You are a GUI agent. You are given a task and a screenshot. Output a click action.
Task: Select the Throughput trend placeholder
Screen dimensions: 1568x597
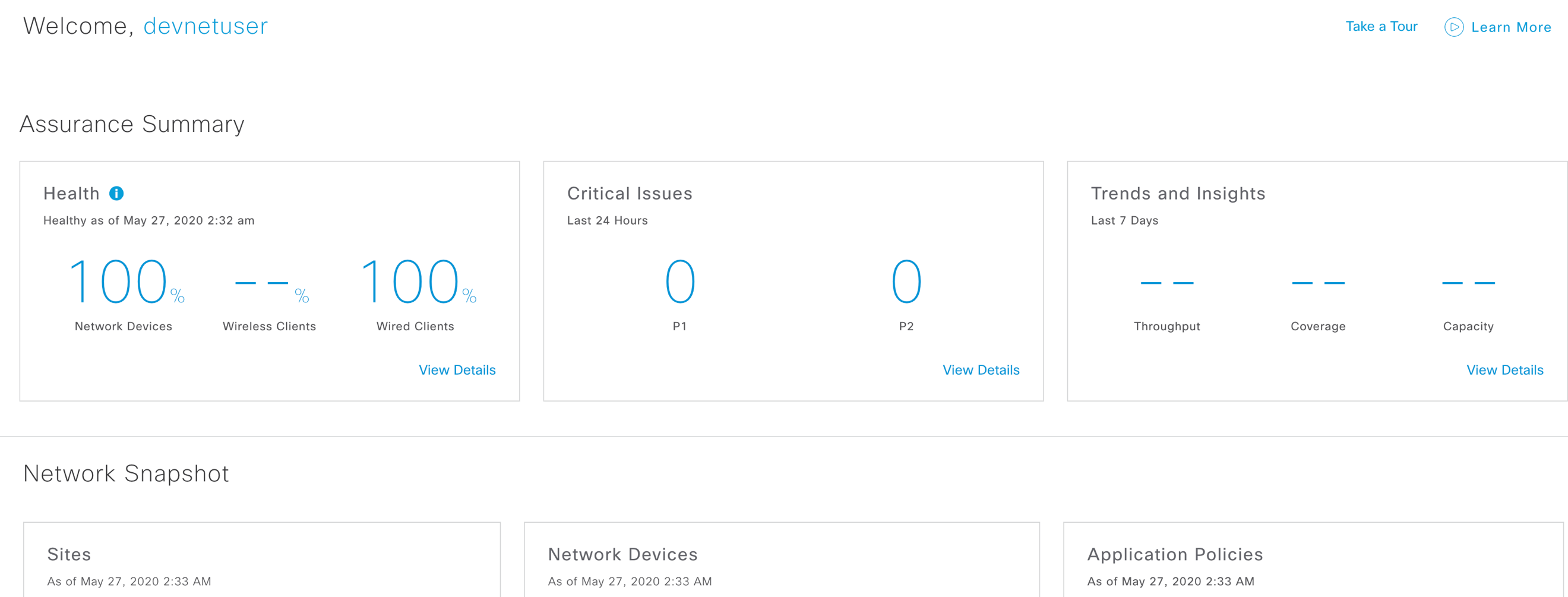point(1167,282)
